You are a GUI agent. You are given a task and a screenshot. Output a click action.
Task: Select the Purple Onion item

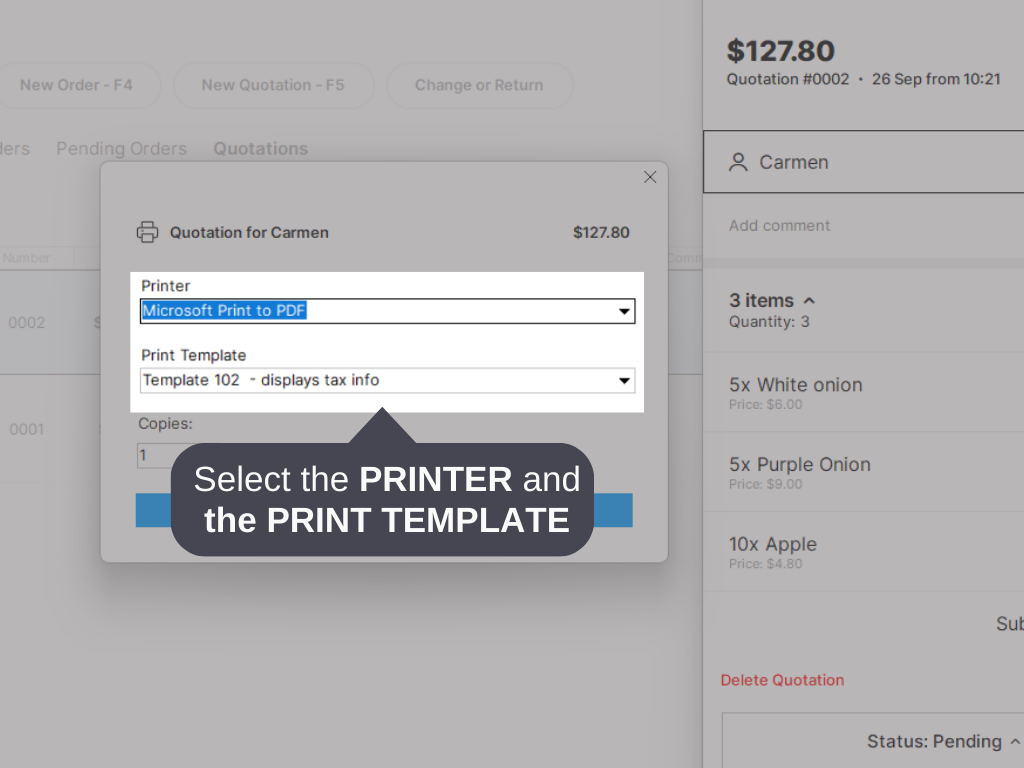coord(860,472)
